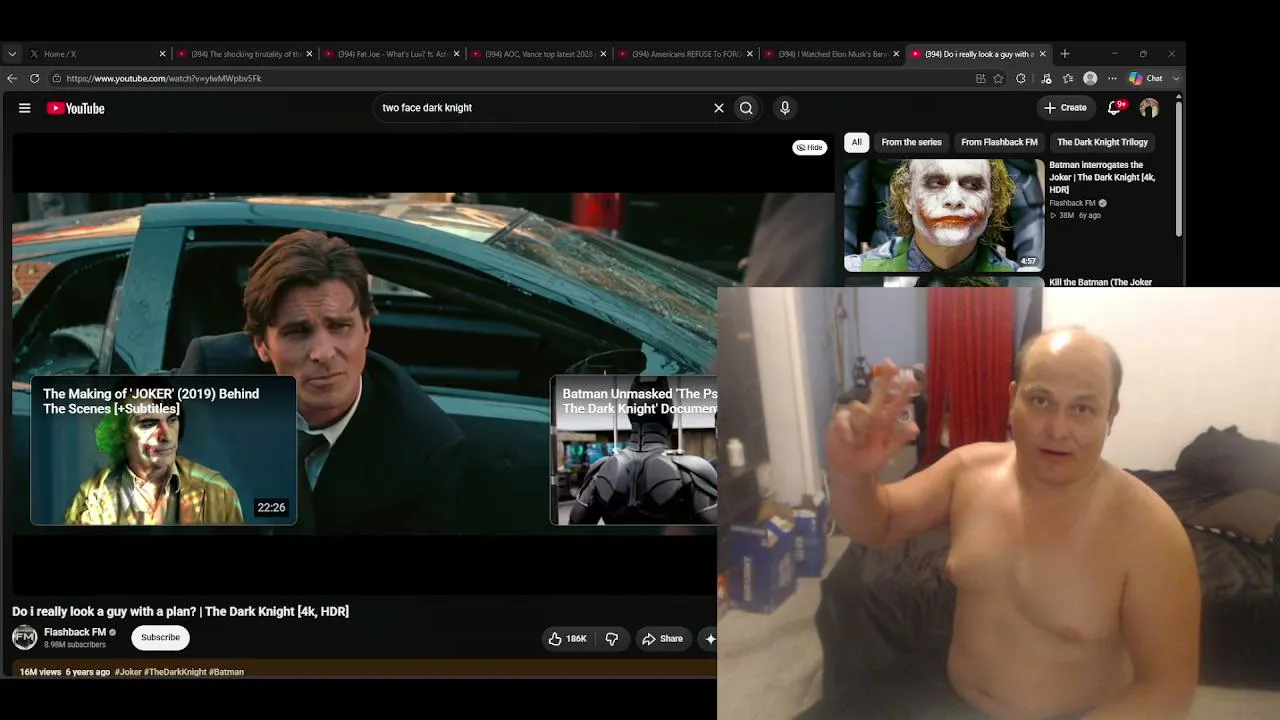Select the 'From the series' chip

pos(911,142)
